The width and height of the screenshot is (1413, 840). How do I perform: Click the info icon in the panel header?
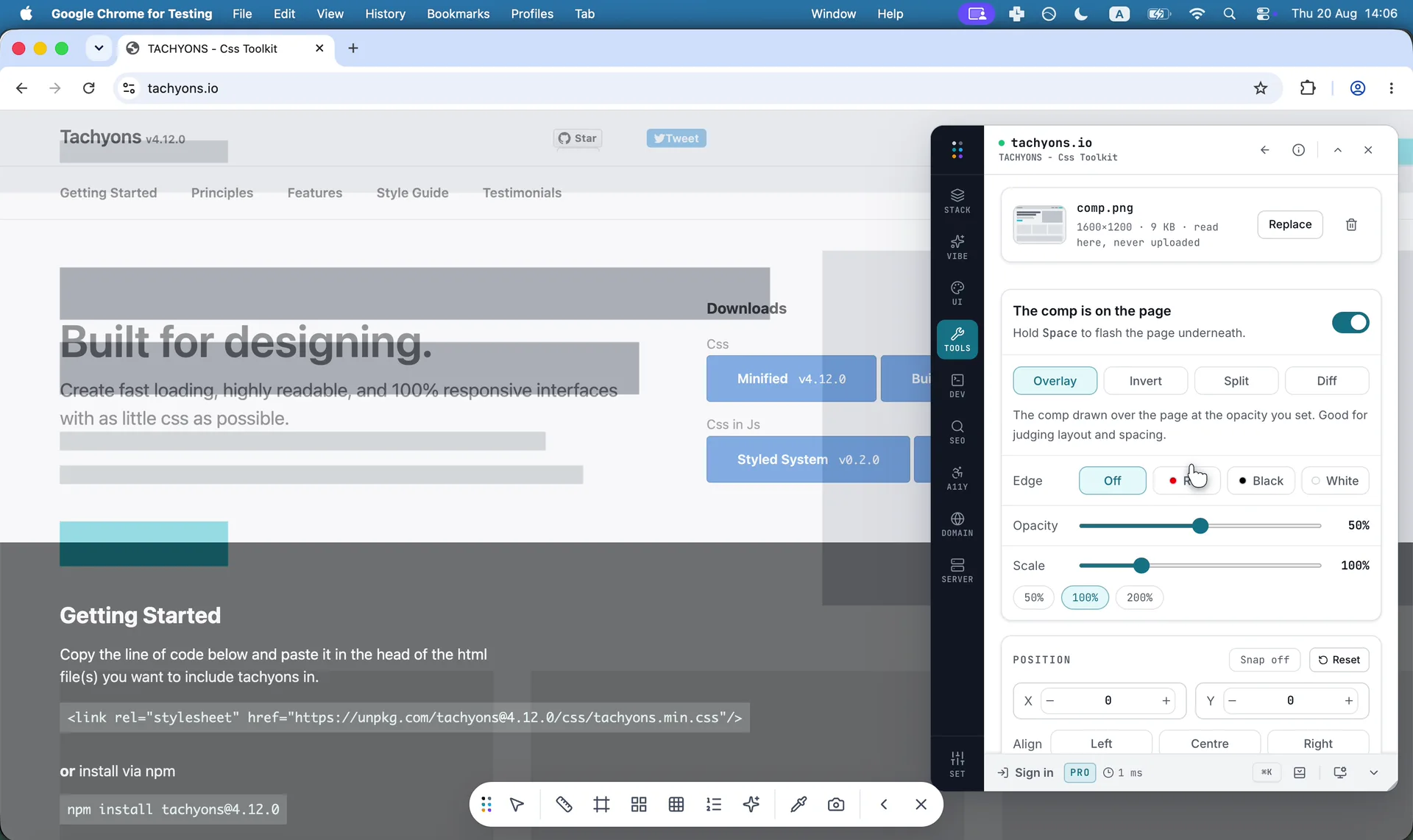[x=1298, y=150]
